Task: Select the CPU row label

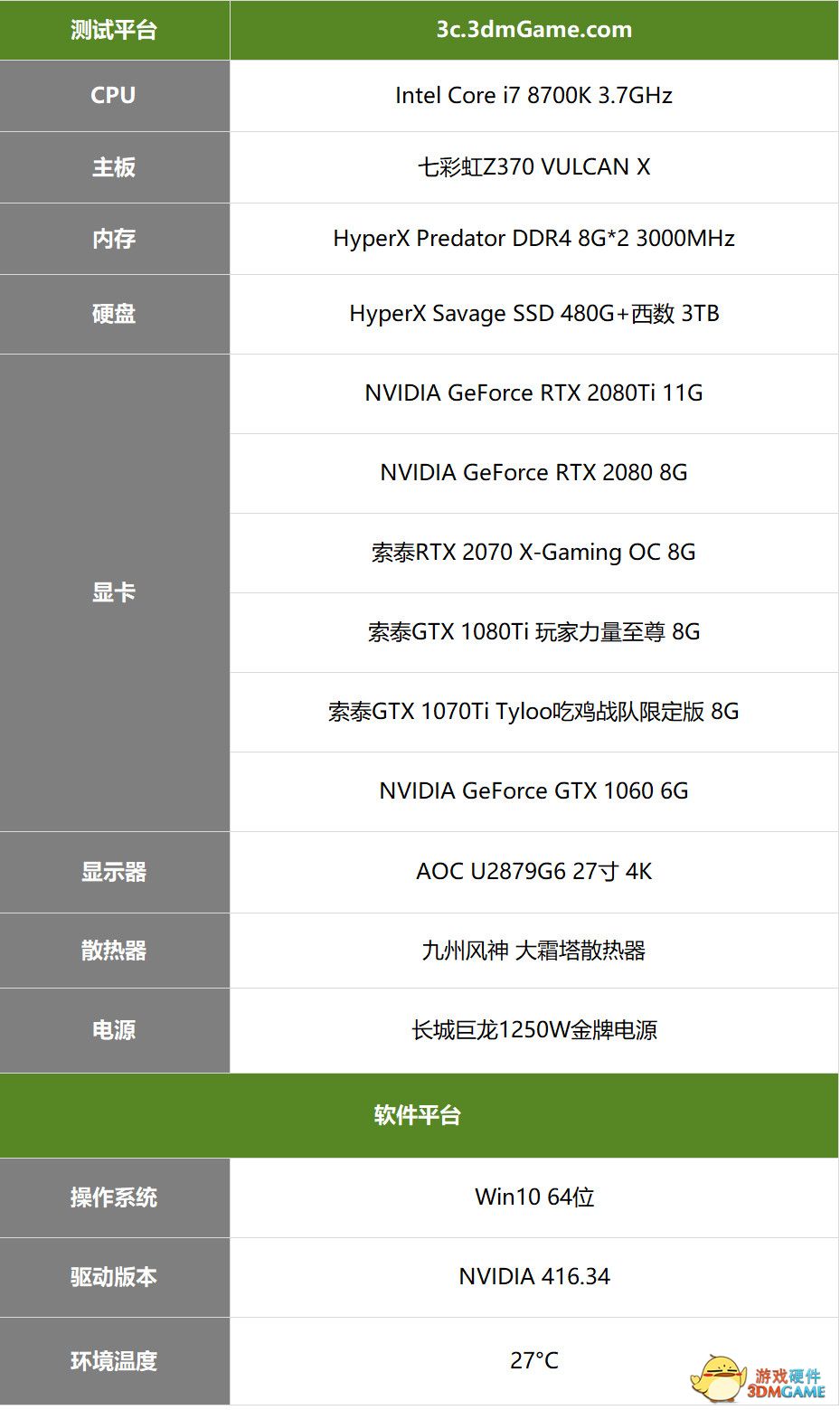Action: pyautogui.click(x=115, y=96)
